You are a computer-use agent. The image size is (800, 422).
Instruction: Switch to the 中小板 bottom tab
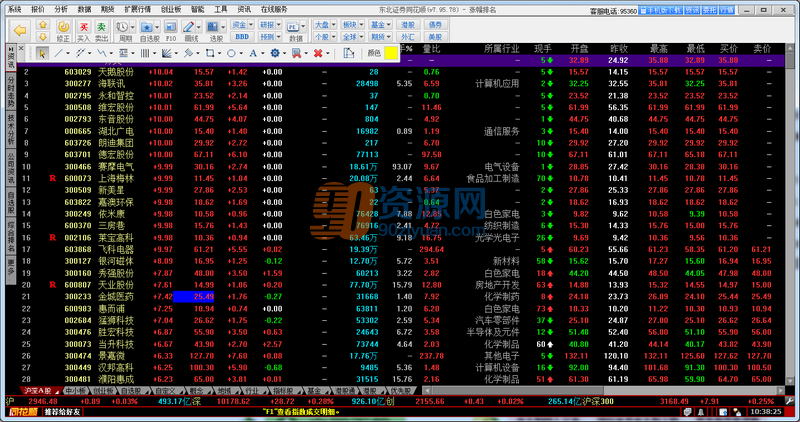(x=76, y=391)
